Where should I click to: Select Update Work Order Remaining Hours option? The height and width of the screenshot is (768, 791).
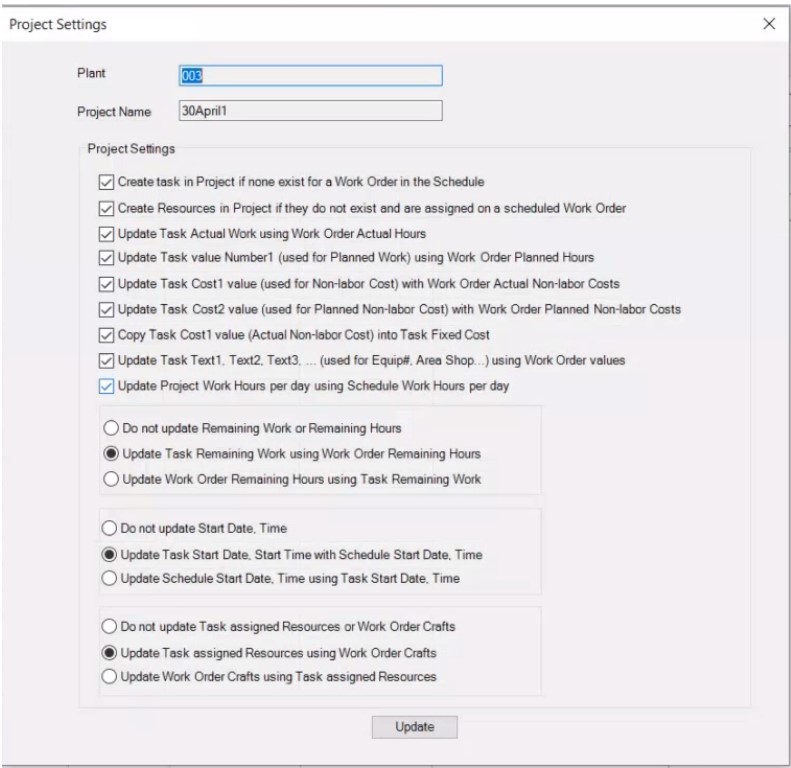click(109, 479)
